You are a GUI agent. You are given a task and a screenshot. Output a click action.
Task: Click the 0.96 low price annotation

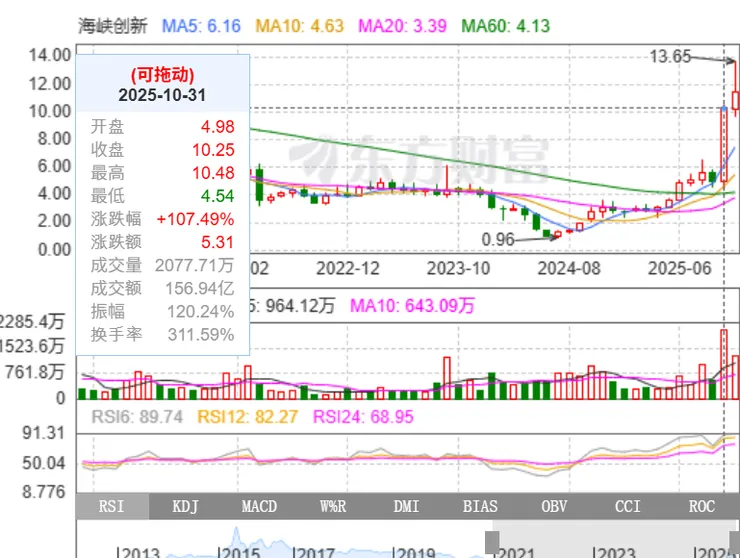(x=498, y=240)
